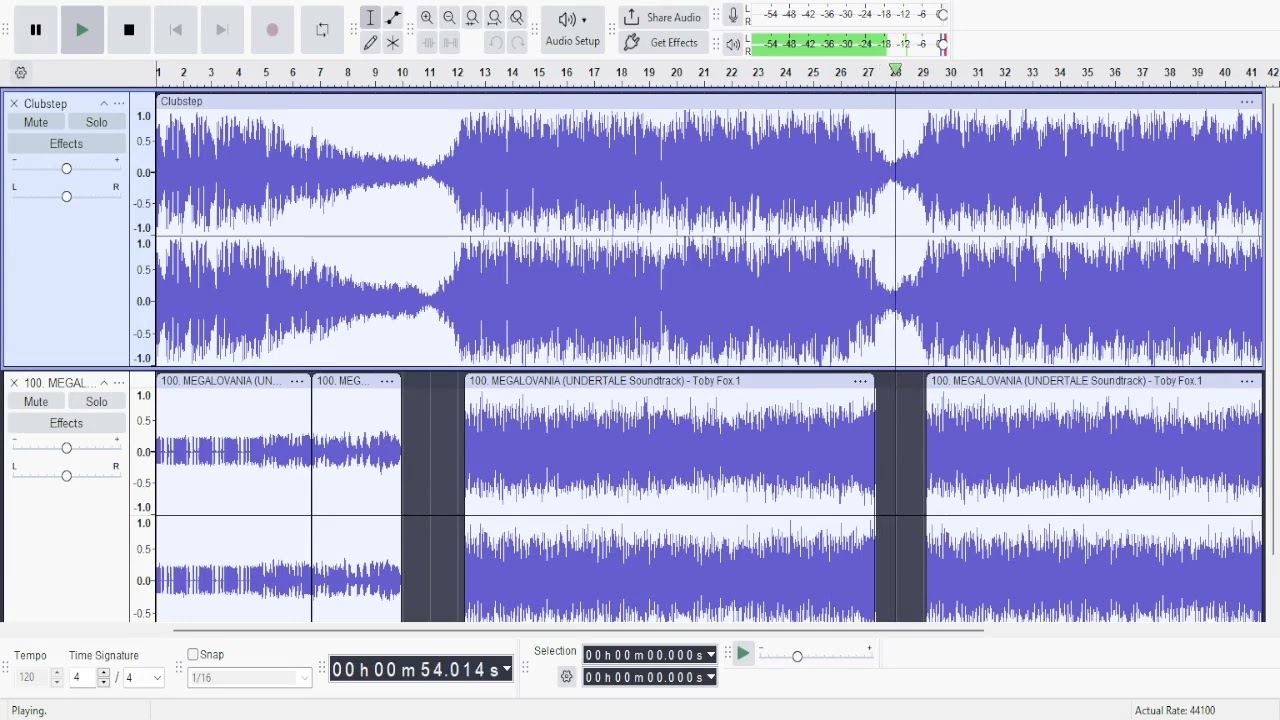The height and width of the screenshot is (720, 1280).
Task: Click the Zoom Out magnifier
Action: [x=449, y=17]
